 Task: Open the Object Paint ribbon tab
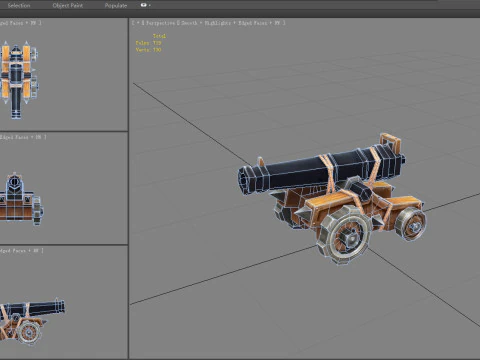(68, 5)
